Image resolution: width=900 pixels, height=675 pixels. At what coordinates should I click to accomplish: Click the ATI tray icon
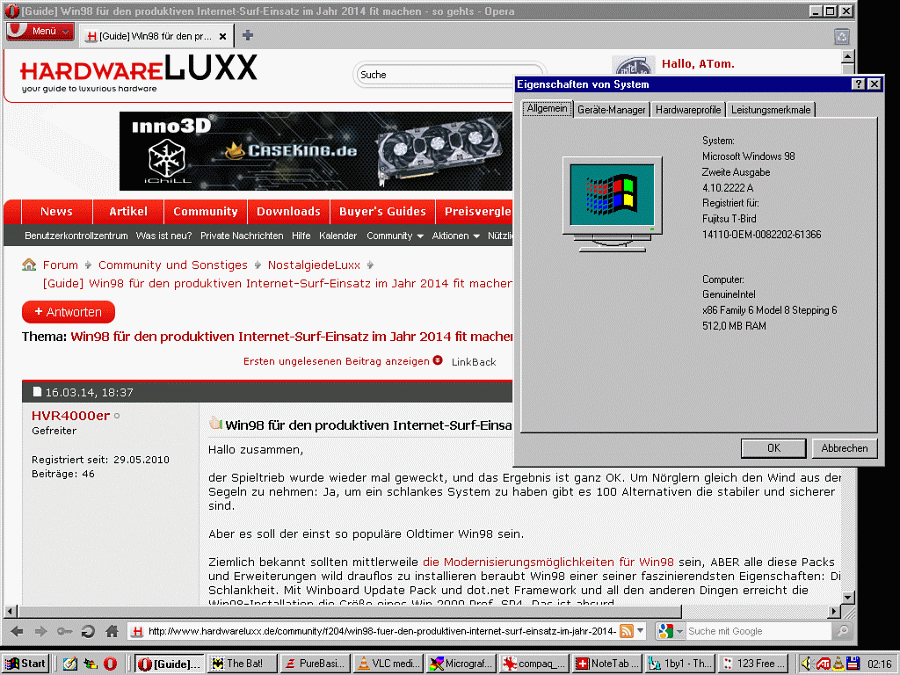tap(823, 664)
